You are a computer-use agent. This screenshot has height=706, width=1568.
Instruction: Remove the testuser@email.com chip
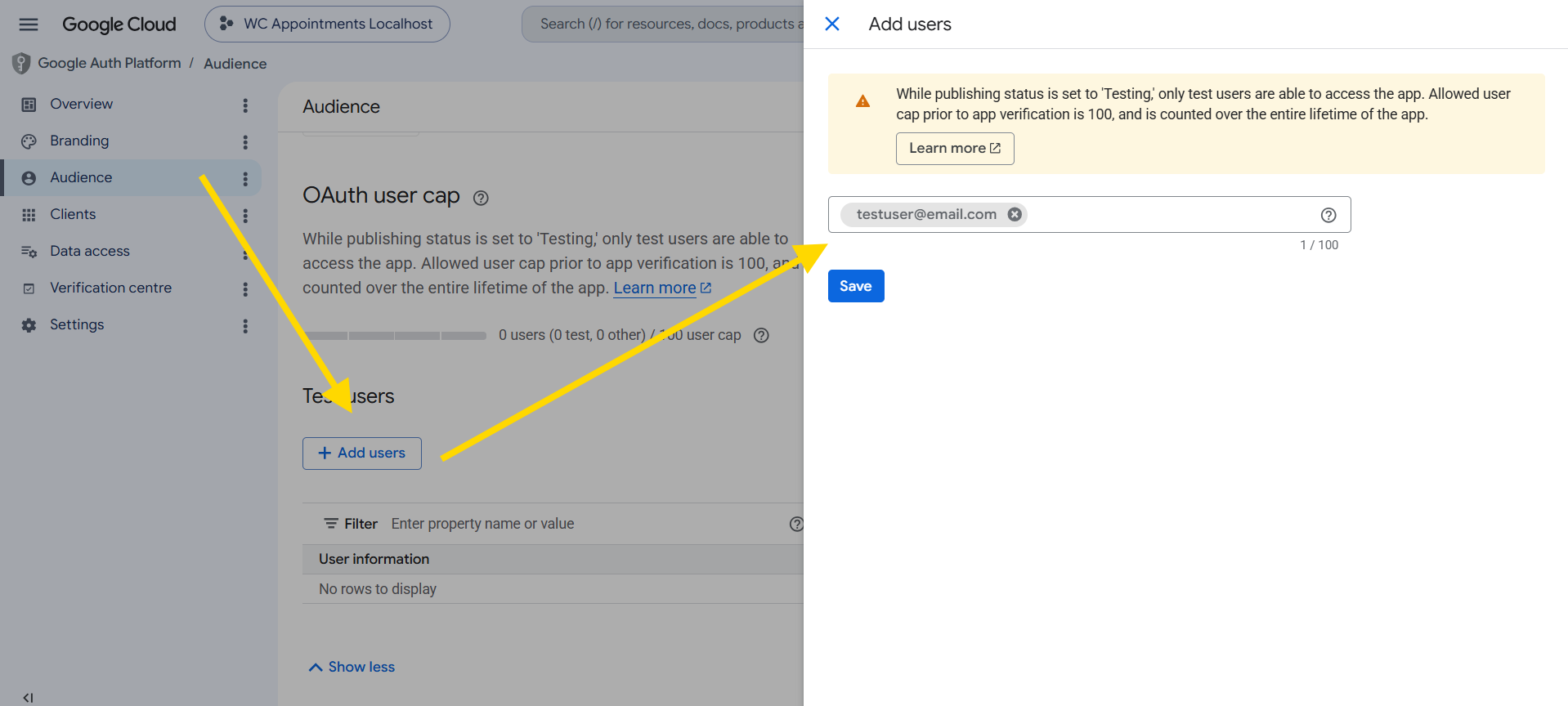pos(1015,214)
